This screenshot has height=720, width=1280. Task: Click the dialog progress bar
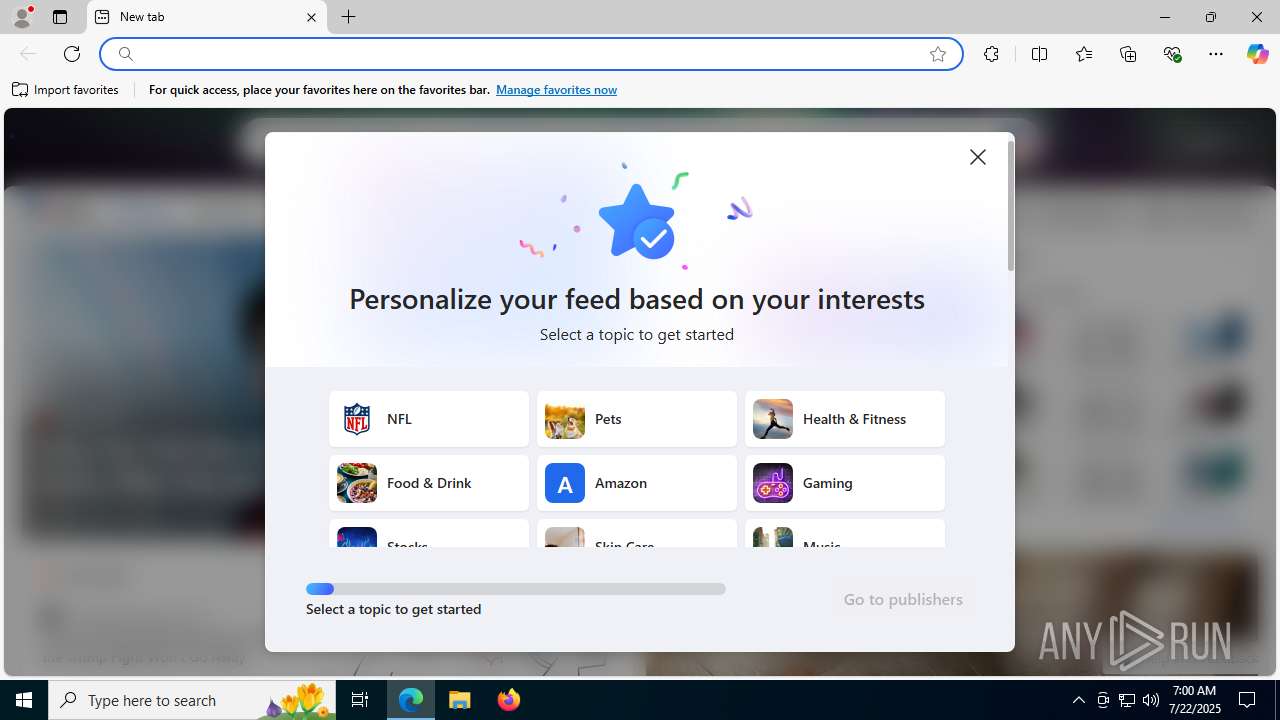(x=516, y=589)
